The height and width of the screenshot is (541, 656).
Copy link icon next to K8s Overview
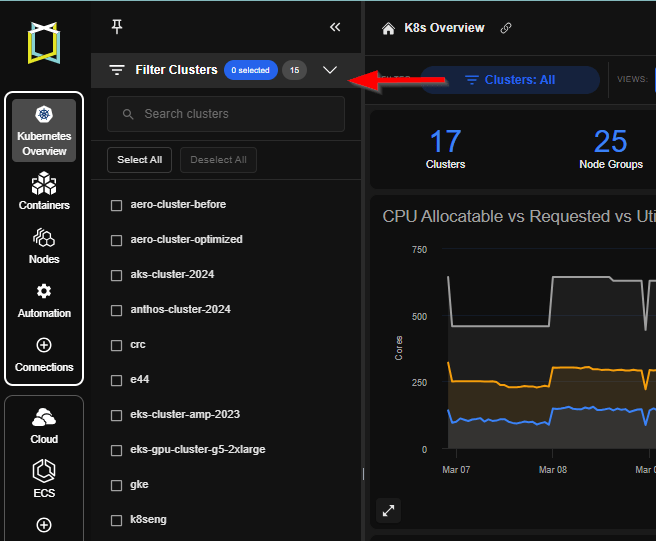(506, 28)
